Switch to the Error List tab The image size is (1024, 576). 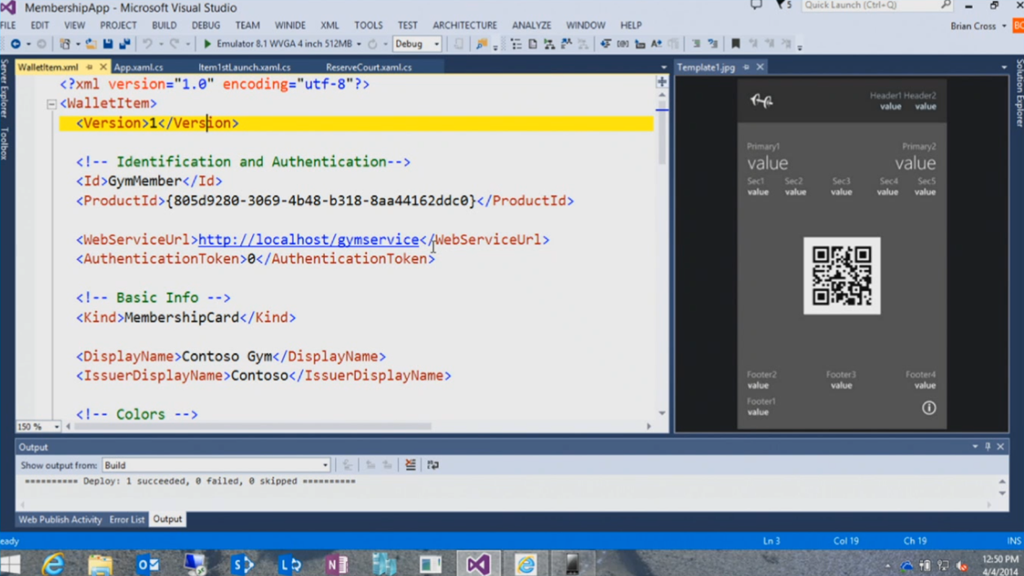pos(127,520)
